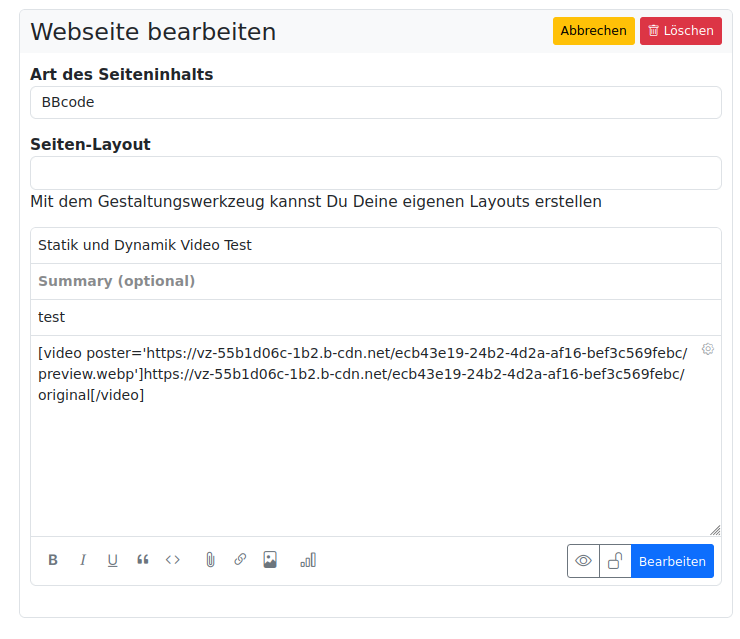Click the textarea resize handle

[715, 530]
